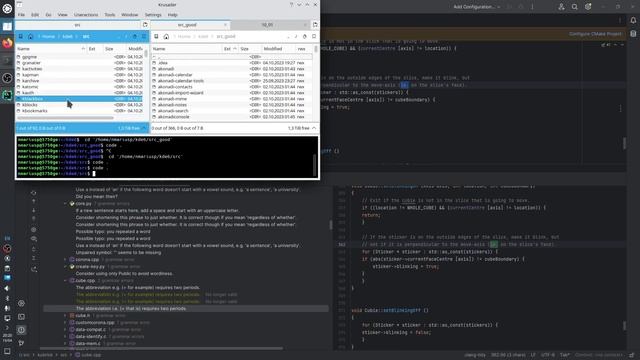Open the Terminal tool window icon in IDE
The width and height of the screenshot is (640, 360).
click(x=21, y=317)
